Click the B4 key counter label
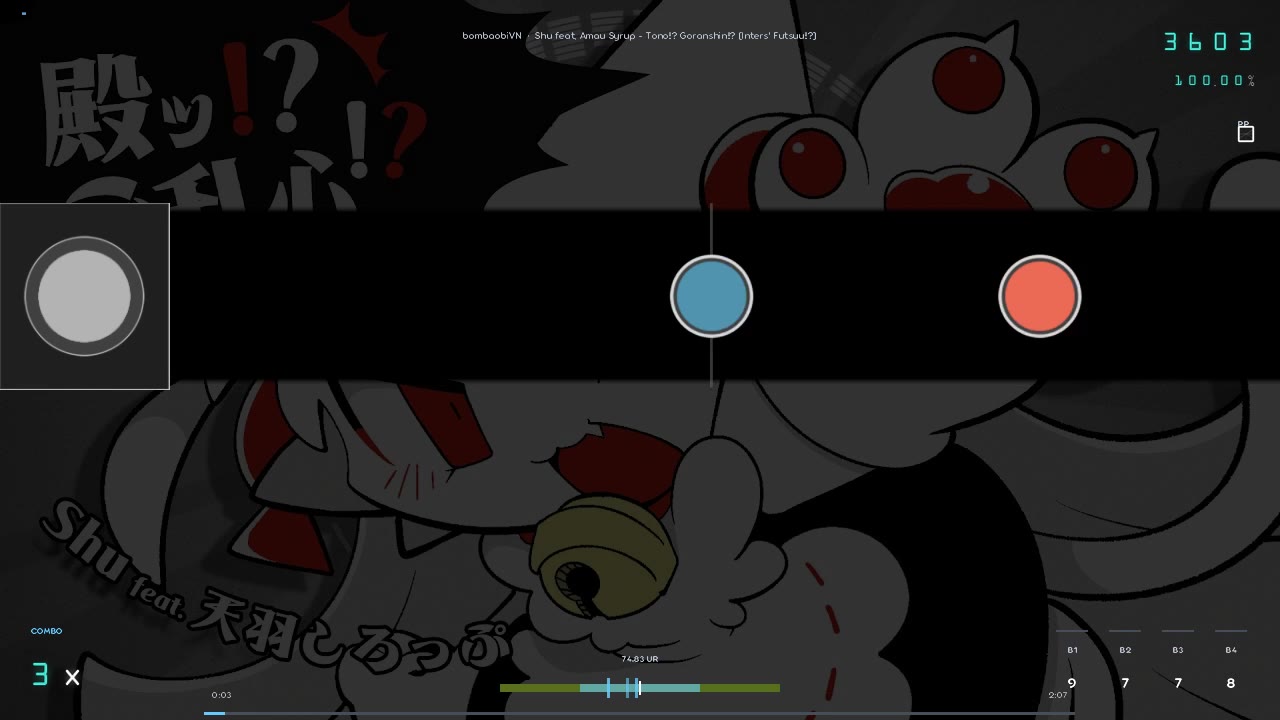The image size is (1280, 720). point(1231,650)
